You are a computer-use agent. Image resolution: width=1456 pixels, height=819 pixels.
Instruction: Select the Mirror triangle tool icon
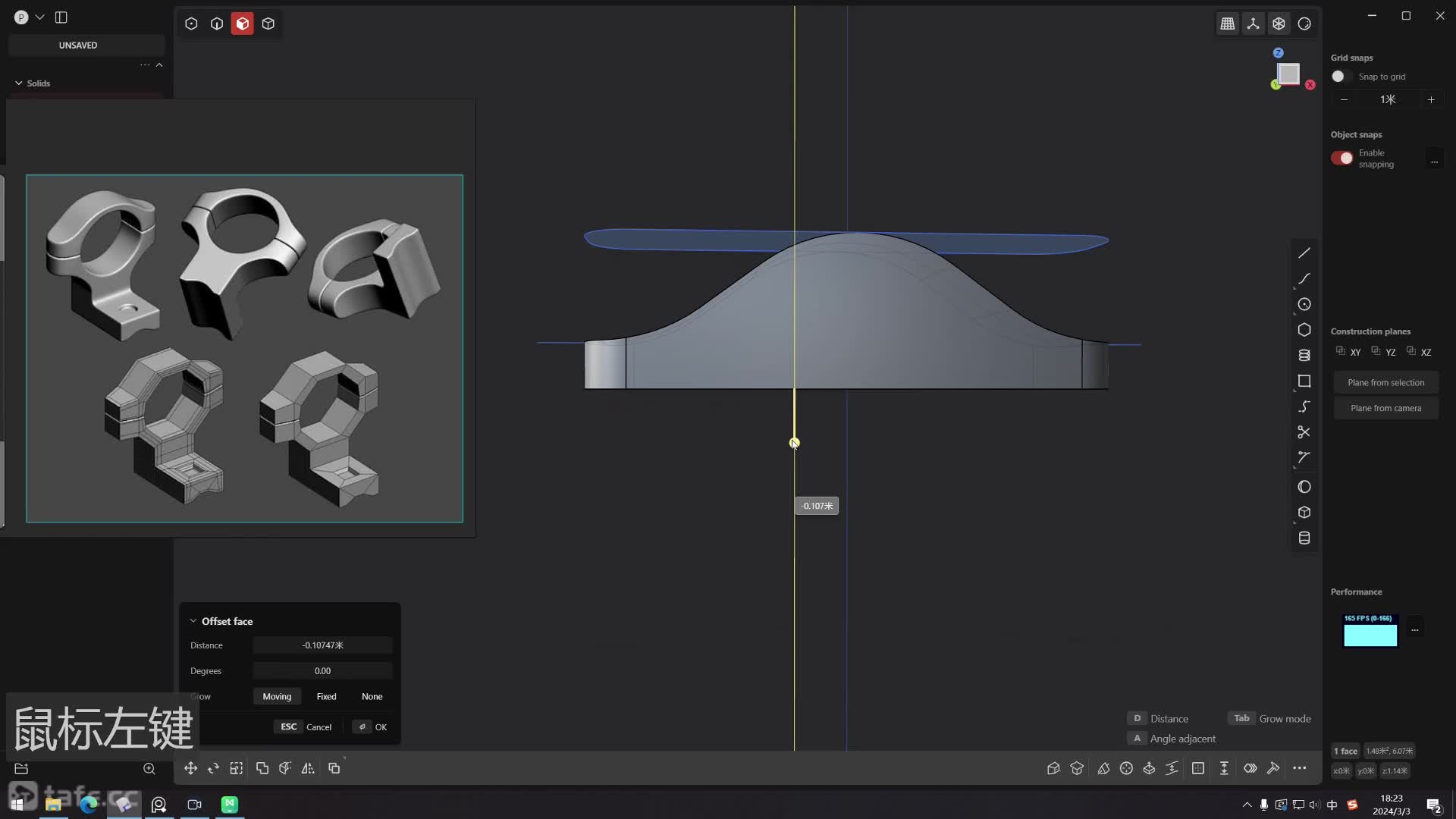tap(308, 769)
